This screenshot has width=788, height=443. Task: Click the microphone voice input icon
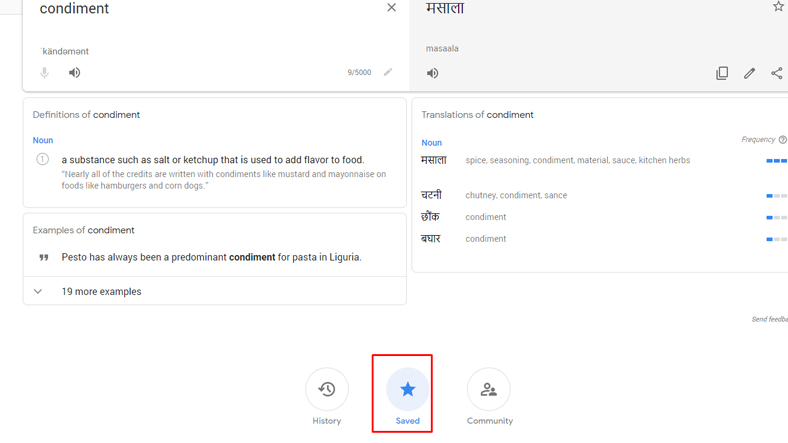pos(44,73)
